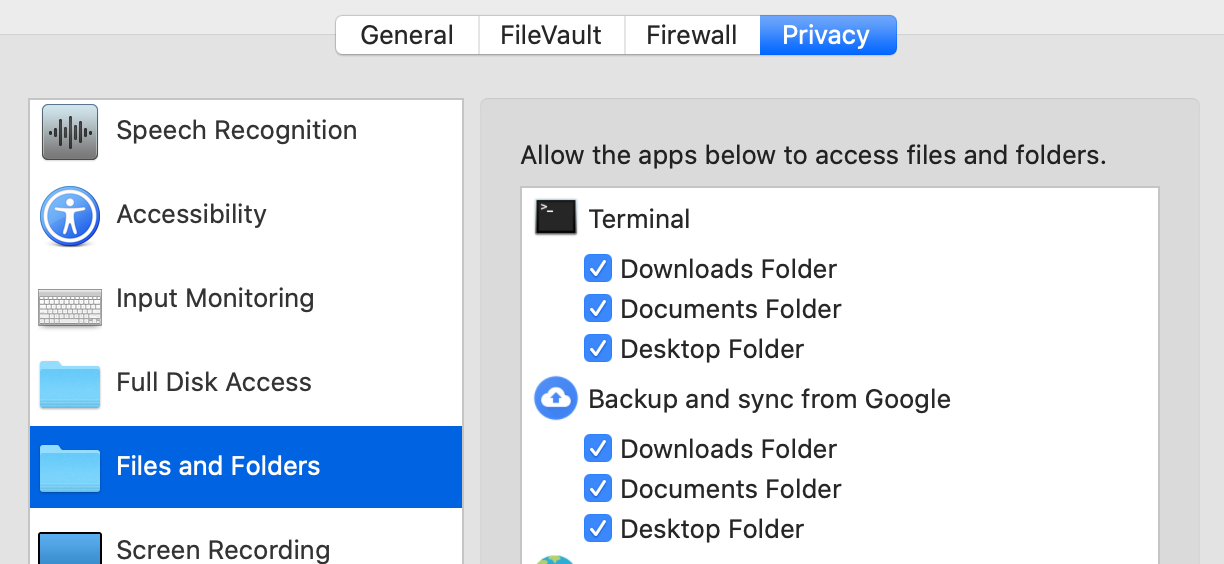The image size is (1224, 564).
Task: Switch to the Firewall tab
Action: click(x=692, y=35)
